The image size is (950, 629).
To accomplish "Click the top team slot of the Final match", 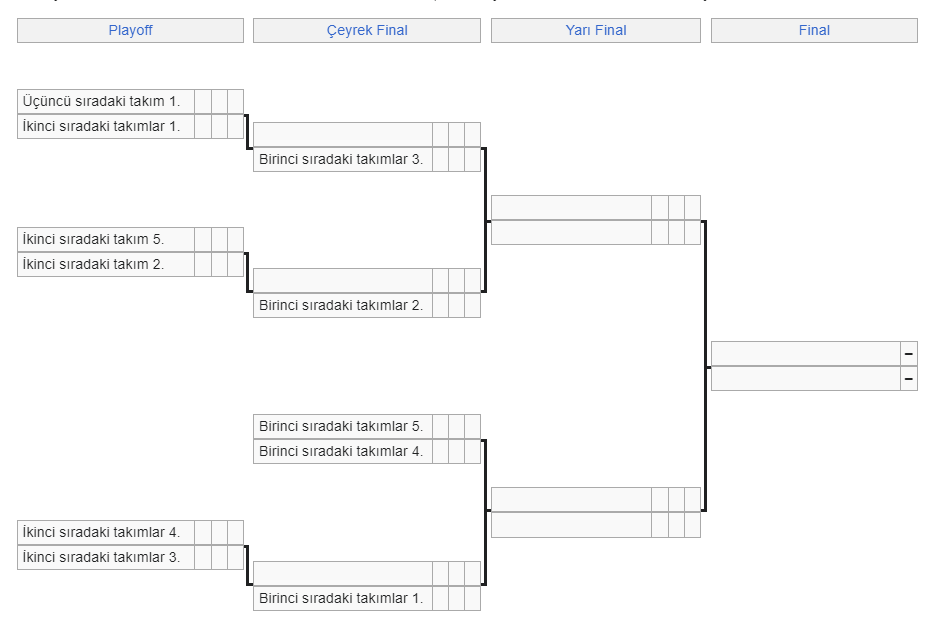I will (x=806, y=354).
